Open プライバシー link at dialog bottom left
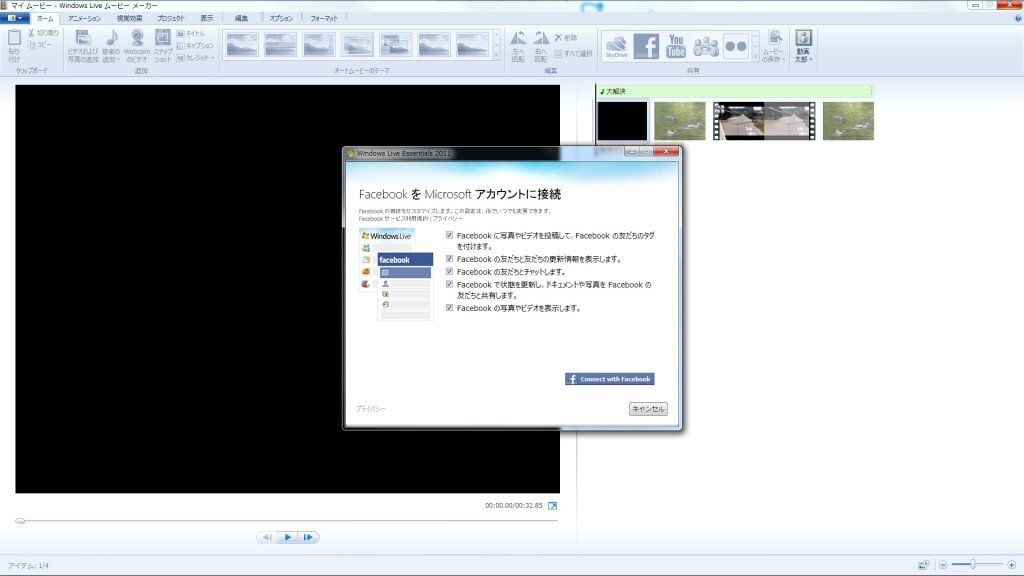 [x=371, y=409]
